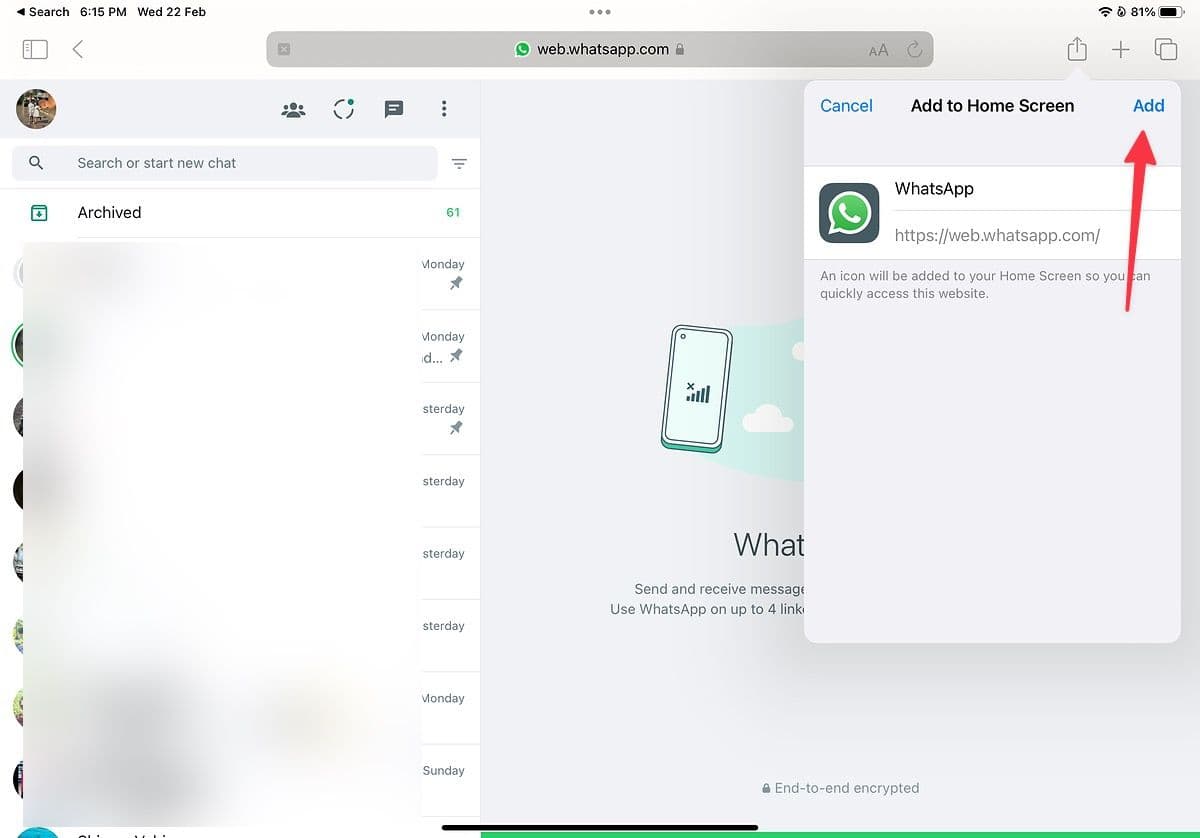The width and height of the screenshot is (1200, 838).
Task: Cancel the Add to Home Screen dialog
Action: (x=846, y=106)
